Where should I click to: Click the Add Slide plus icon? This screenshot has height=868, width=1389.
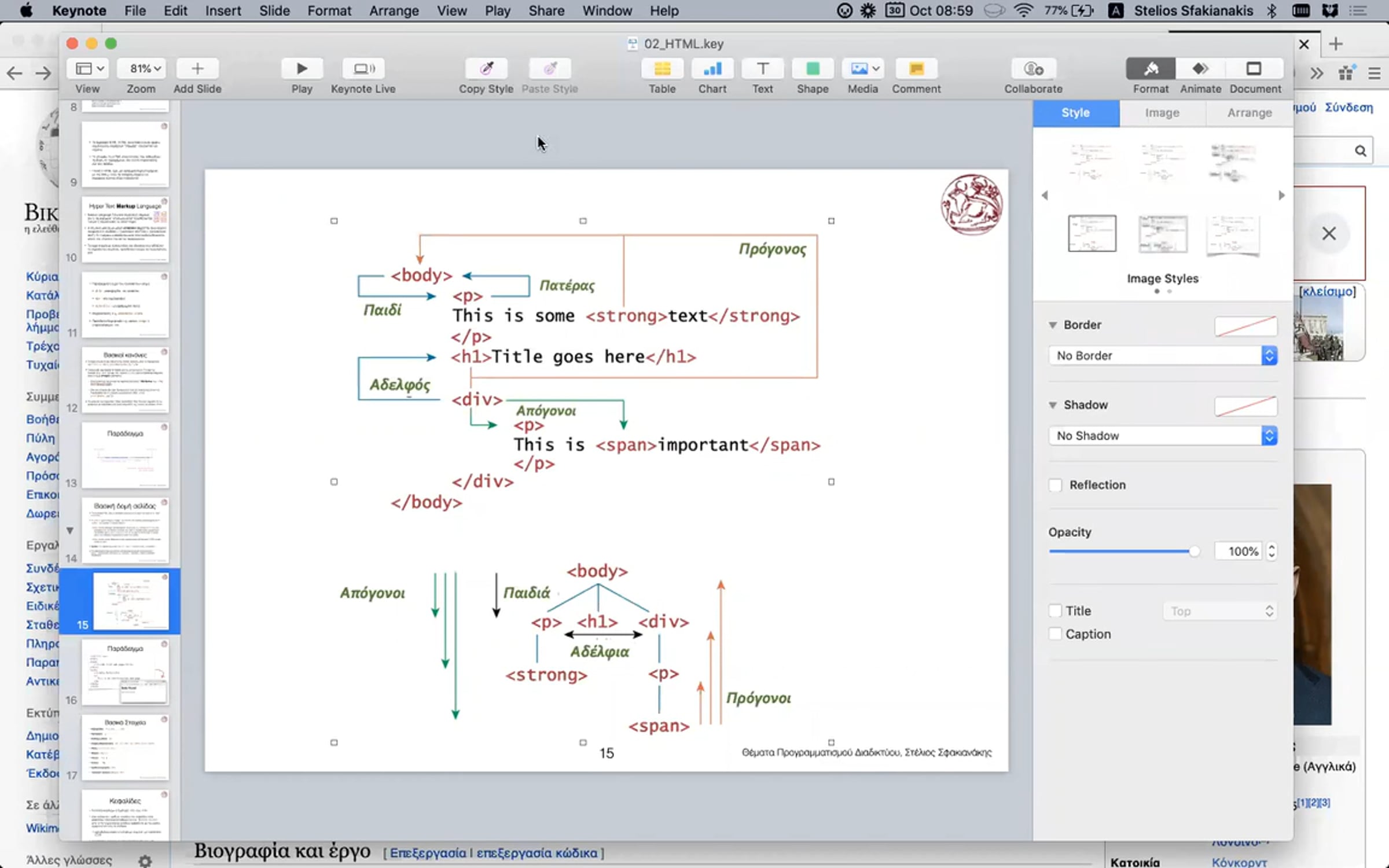point(197,69)
